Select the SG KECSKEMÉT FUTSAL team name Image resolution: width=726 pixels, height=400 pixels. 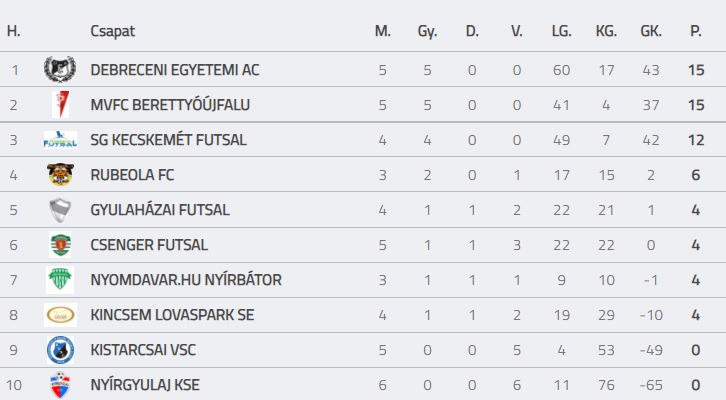tap(168, 140)
